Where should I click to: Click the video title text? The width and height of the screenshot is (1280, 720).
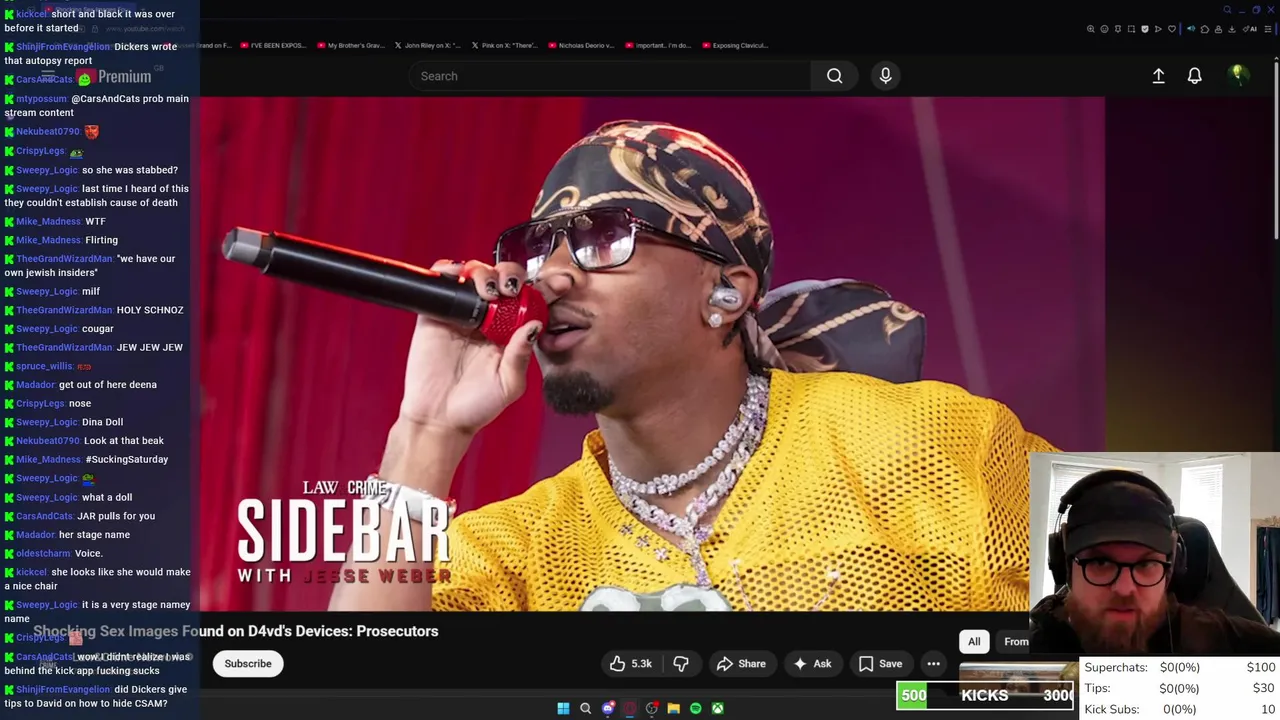236,631
